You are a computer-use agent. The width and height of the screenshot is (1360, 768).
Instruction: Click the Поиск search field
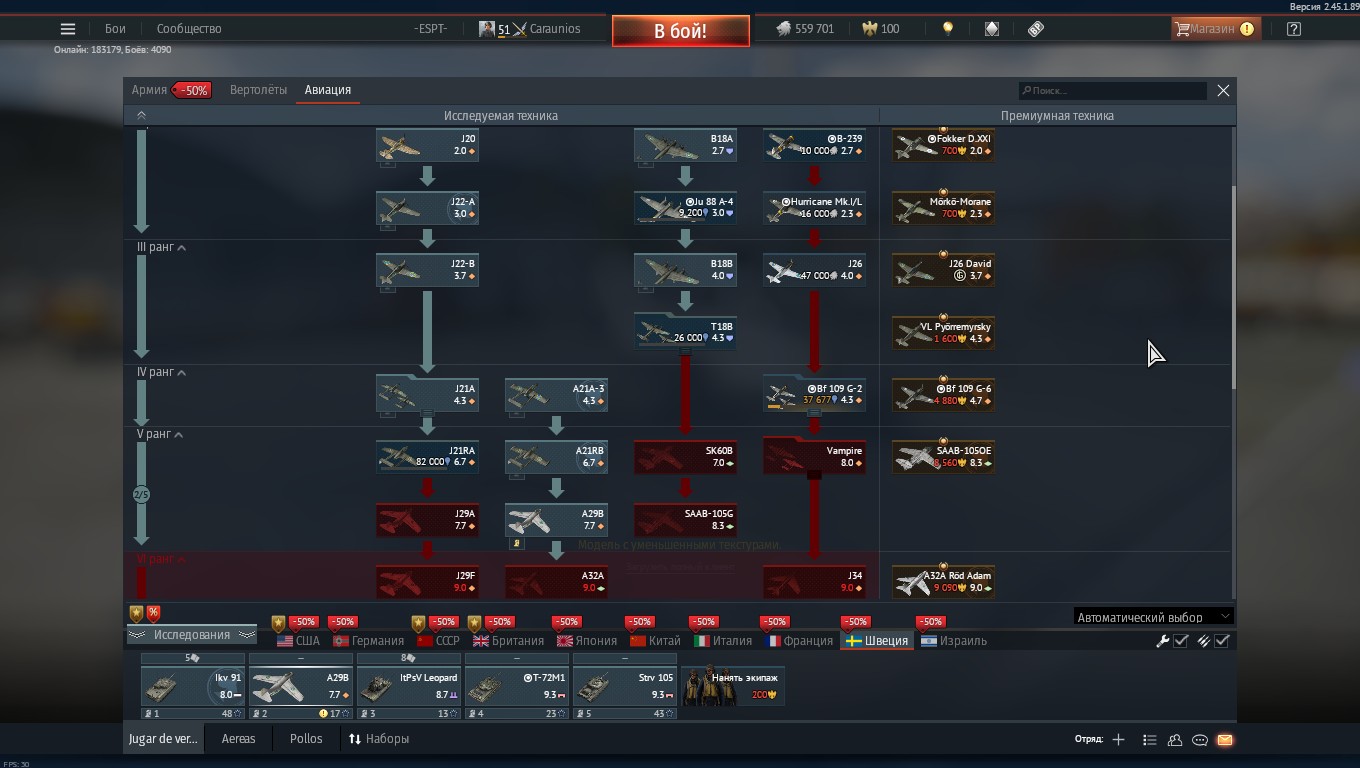coord(1112,91)
